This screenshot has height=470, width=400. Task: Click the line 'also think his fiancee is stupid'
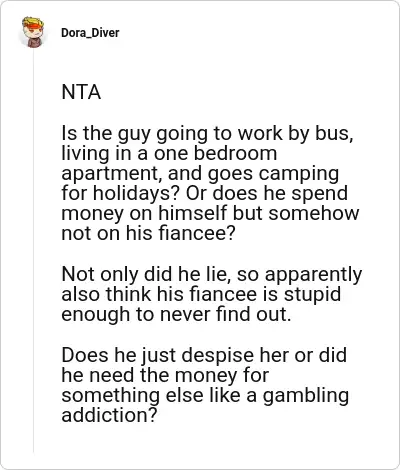coord(201,295)
